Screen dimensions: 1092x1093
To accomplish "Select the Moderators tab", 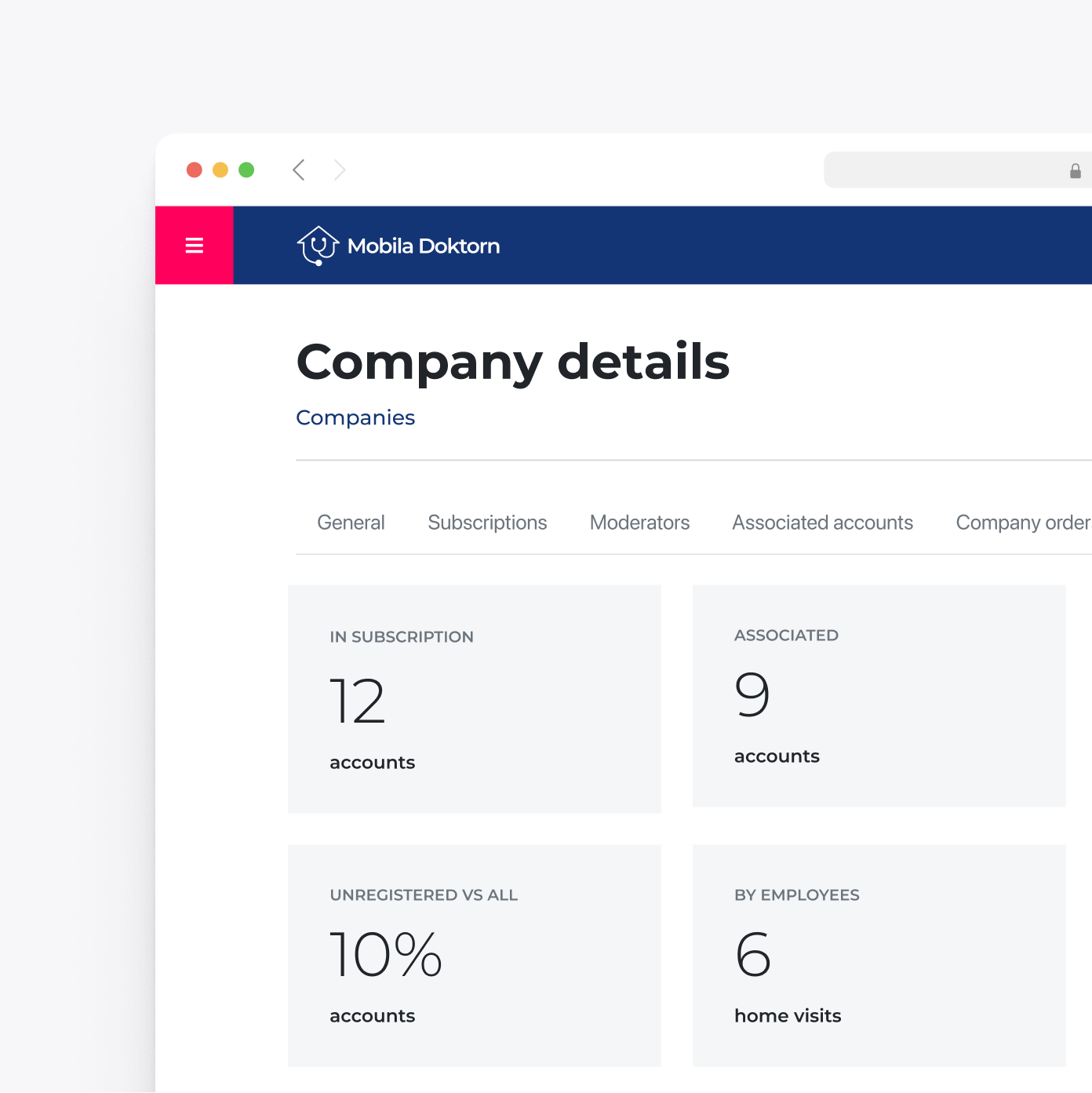I will [639, 523].
